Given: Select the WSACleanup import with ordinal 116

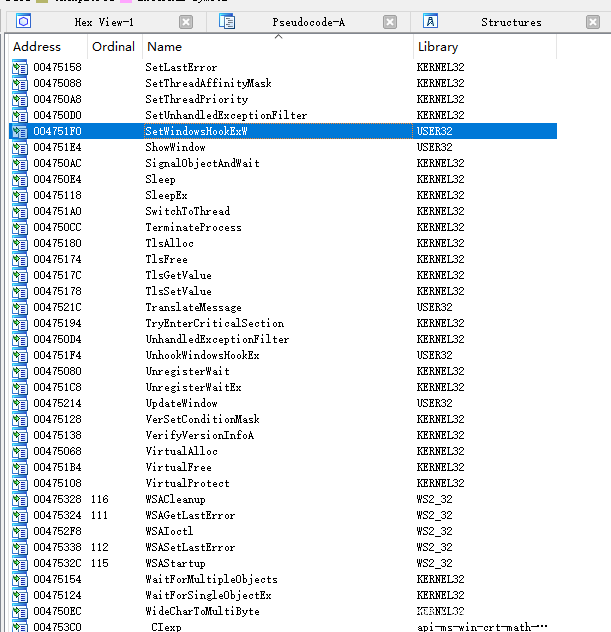Looking at the screenshot, I should (x=175, y=499).
